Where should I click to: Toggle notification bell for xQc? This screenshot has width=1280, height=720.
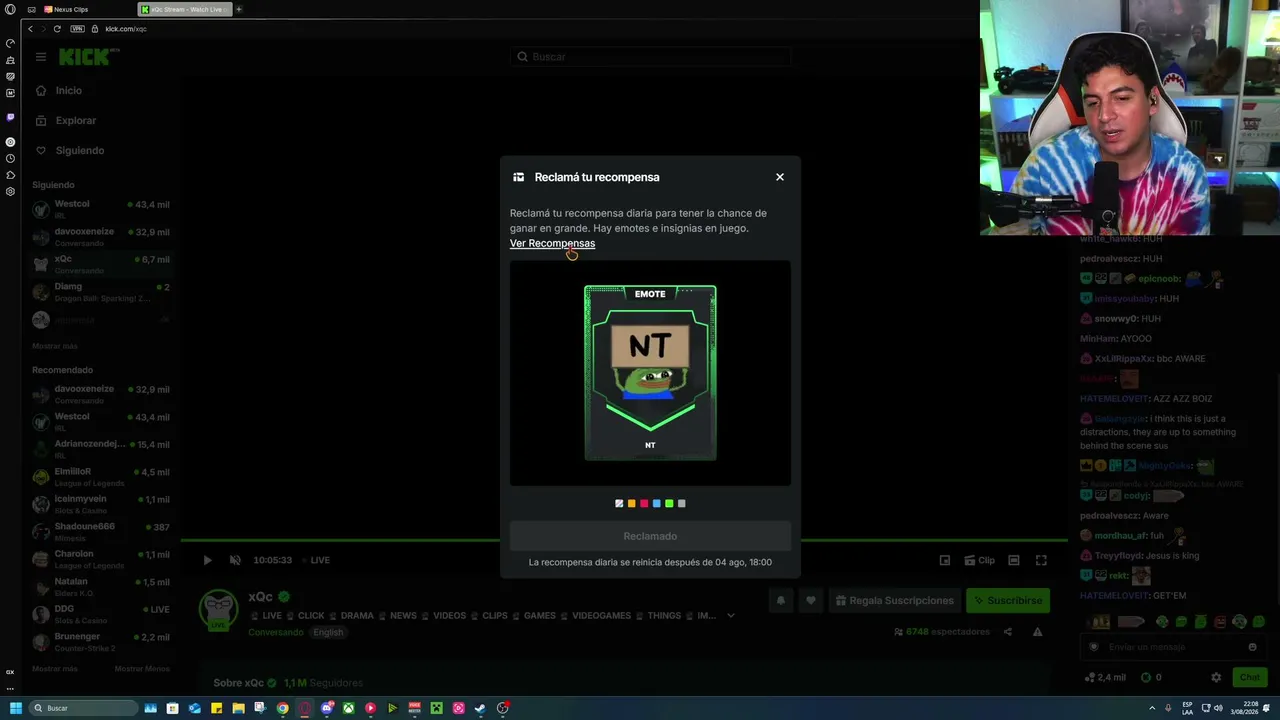(x=781, y=600)
